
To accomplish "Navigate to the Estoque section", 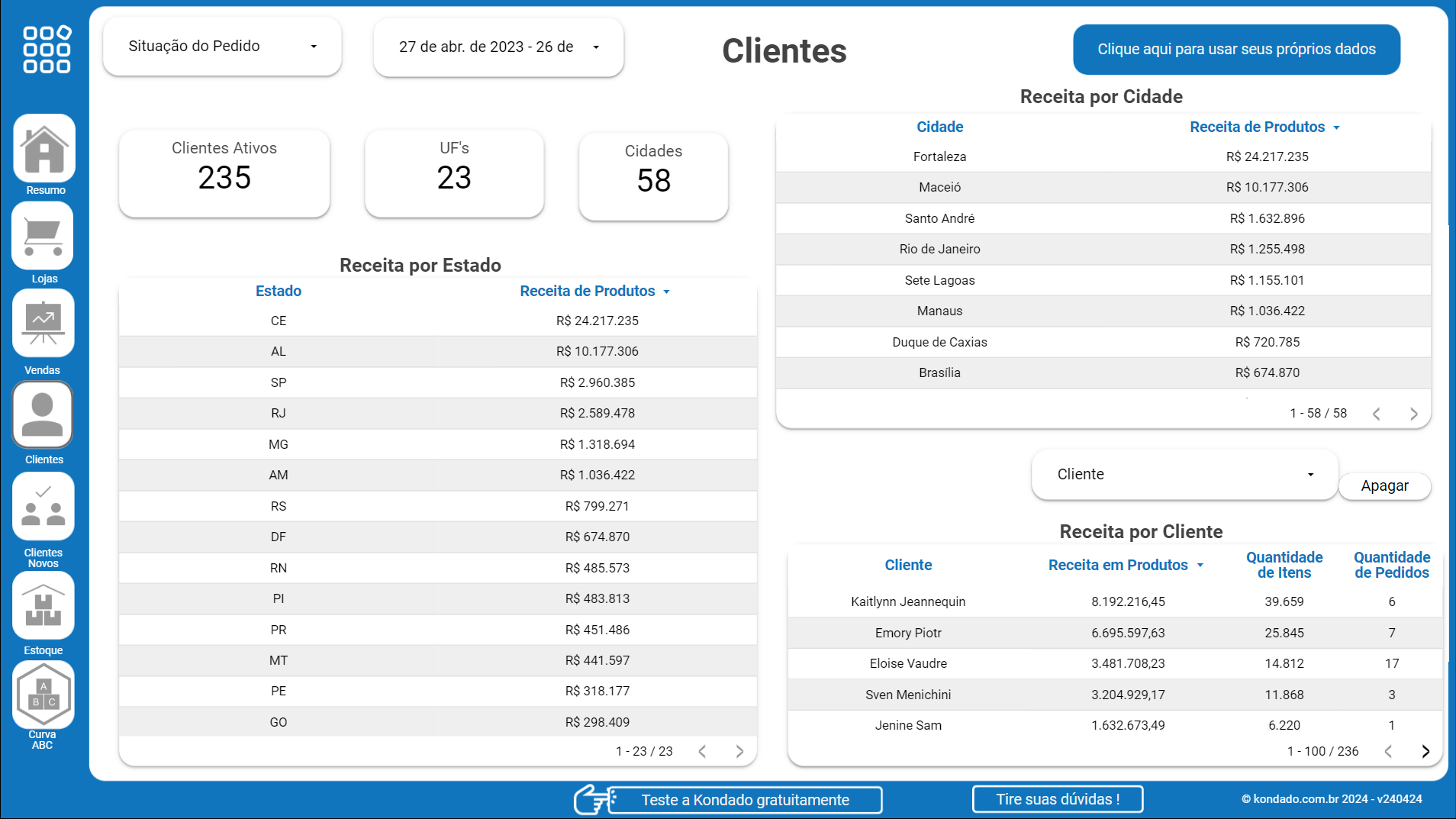I will click(43, 605).
